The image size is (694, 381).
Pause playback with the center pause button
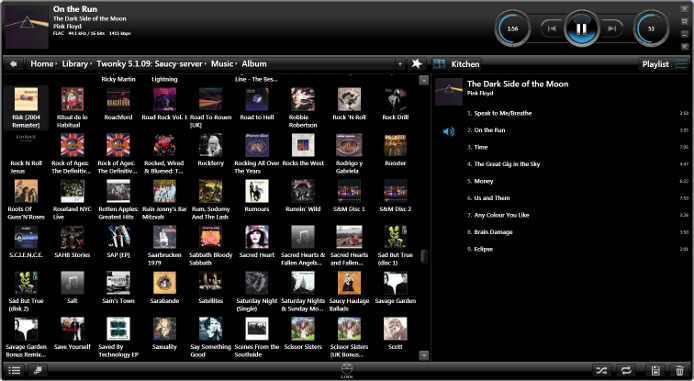(581, 29)
